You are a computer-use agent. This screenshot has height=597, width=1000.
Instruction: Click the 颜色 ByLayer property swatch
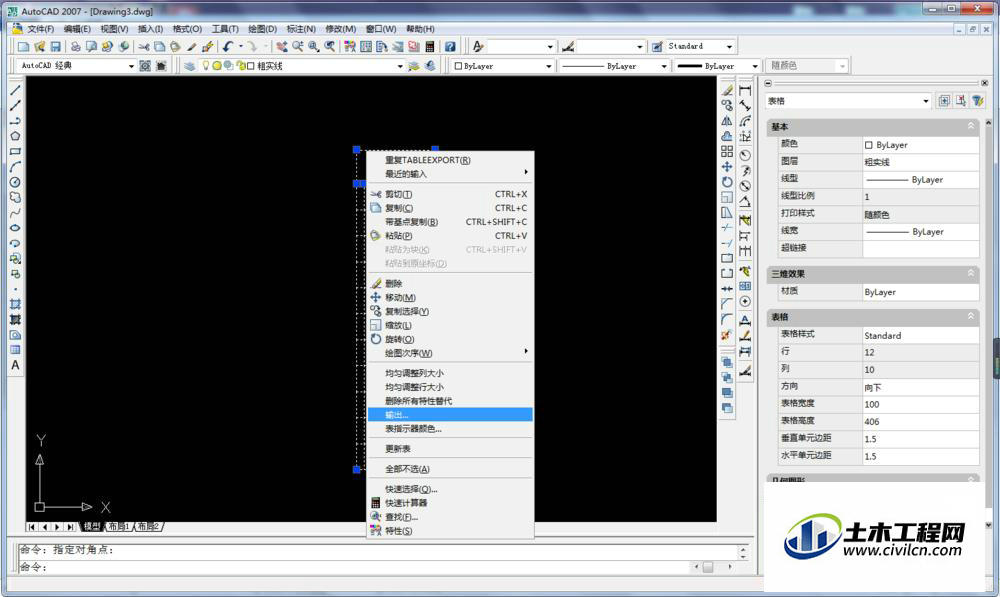868,145
